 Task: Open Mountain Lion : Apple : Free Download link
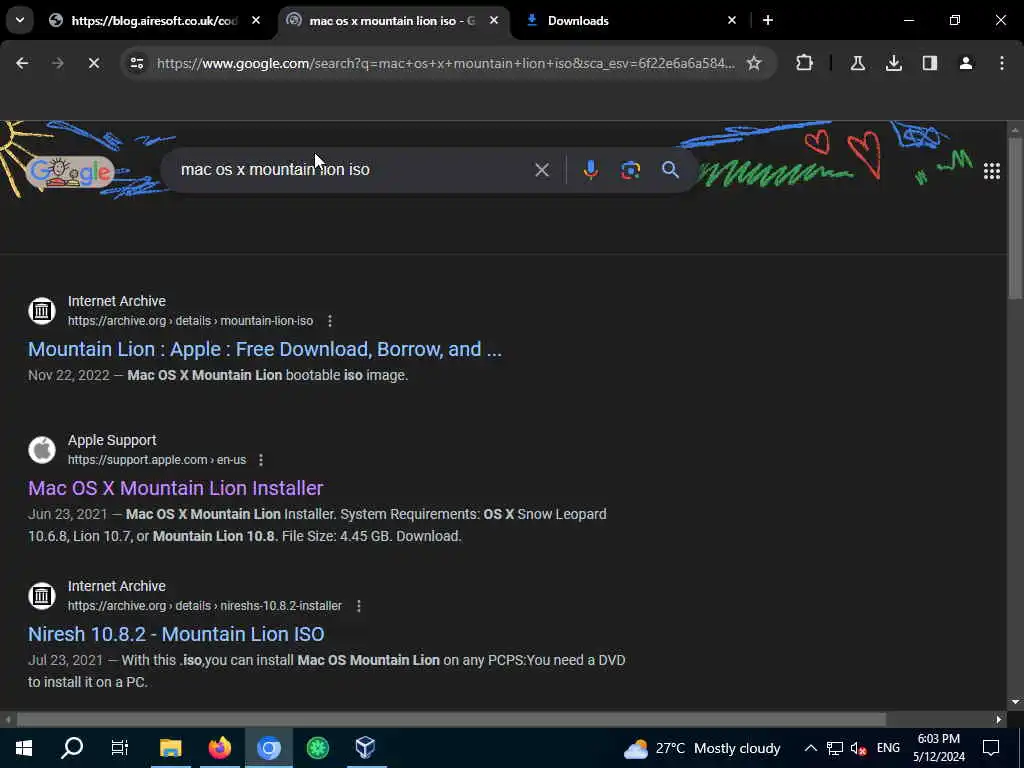(264, 349)
